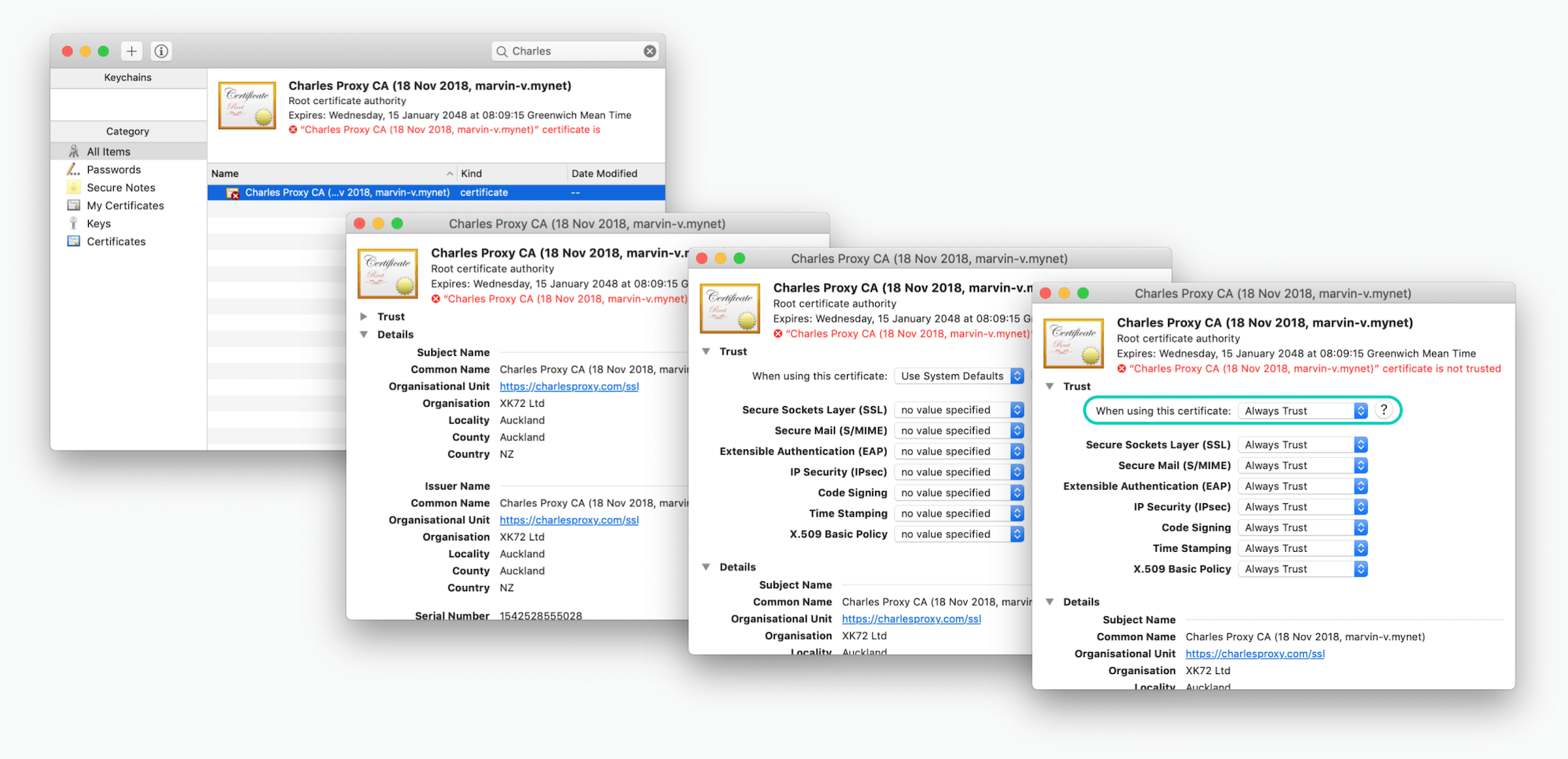Collapse Details in first detail window
1568x759 pixels.
click(364, 335)
